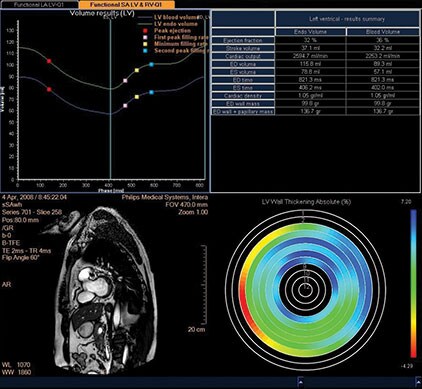This screenshot has height=389, width=422.
Task: Expand the arrow at the bottom-right corner bar
Action: (x=418, y=381)
